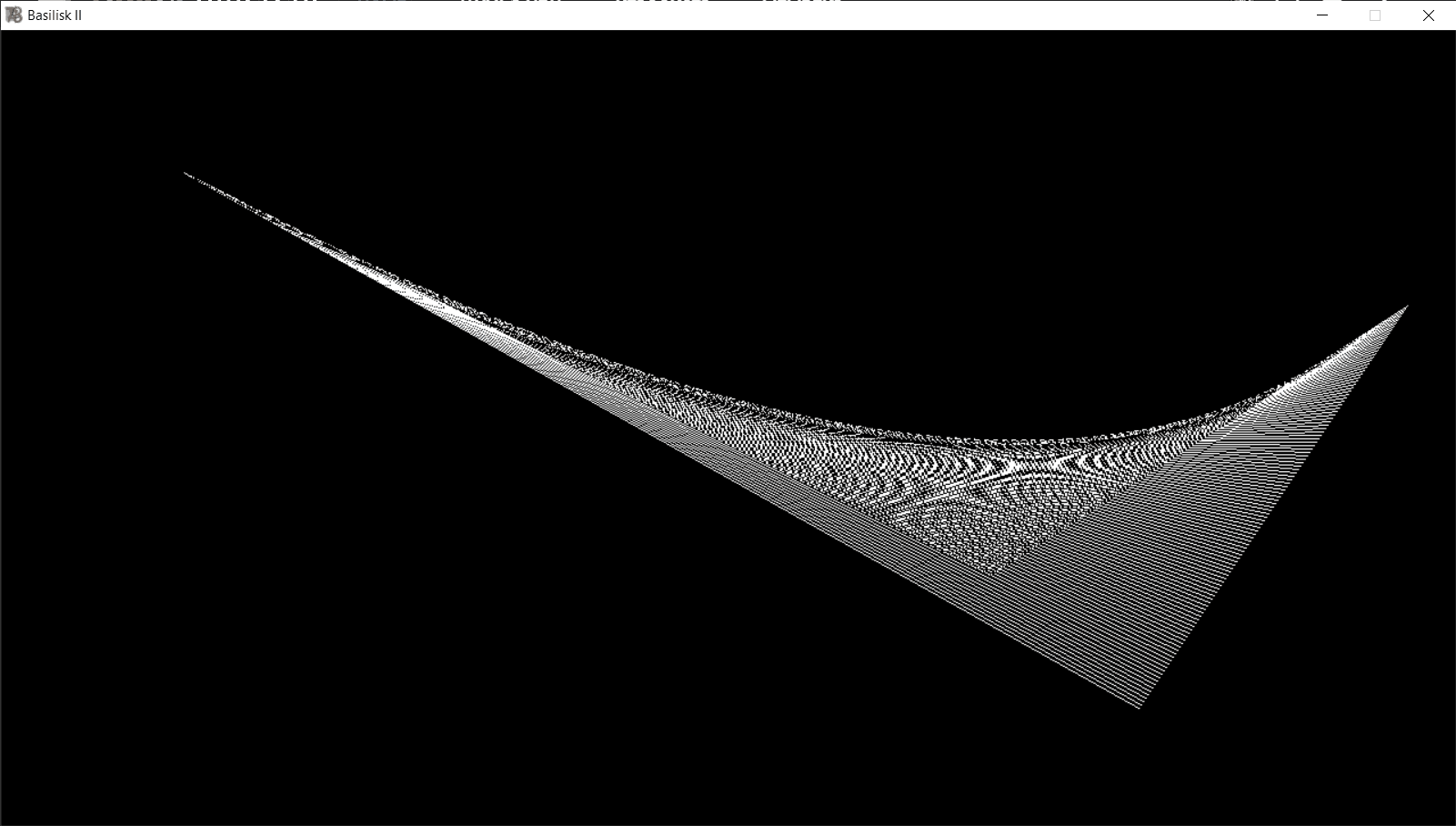Close the Basilisk II emulator window
This screenshot has height=826, width=1456.
click(1428, 15)
